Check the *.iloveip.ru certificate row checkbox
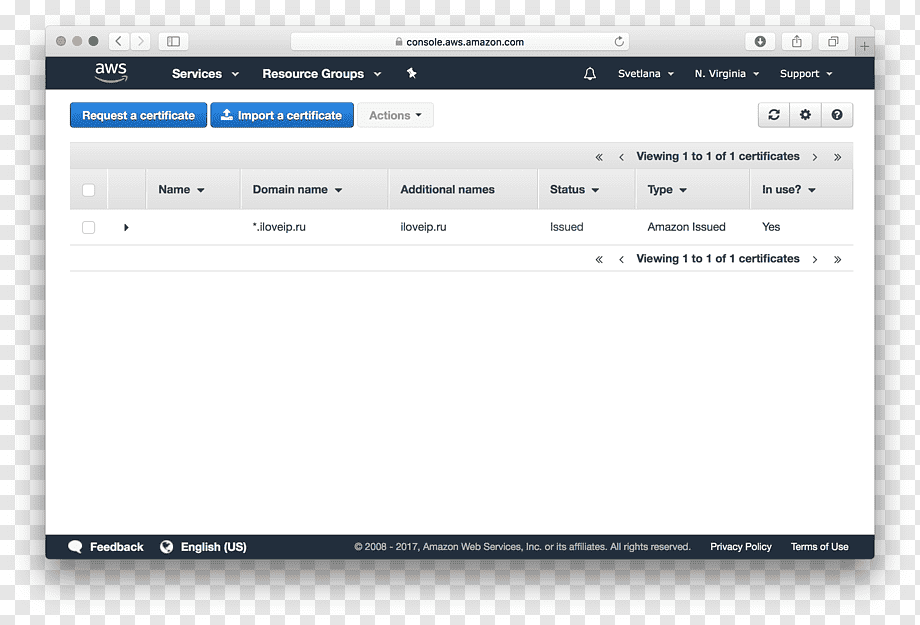 click(89, 227)
